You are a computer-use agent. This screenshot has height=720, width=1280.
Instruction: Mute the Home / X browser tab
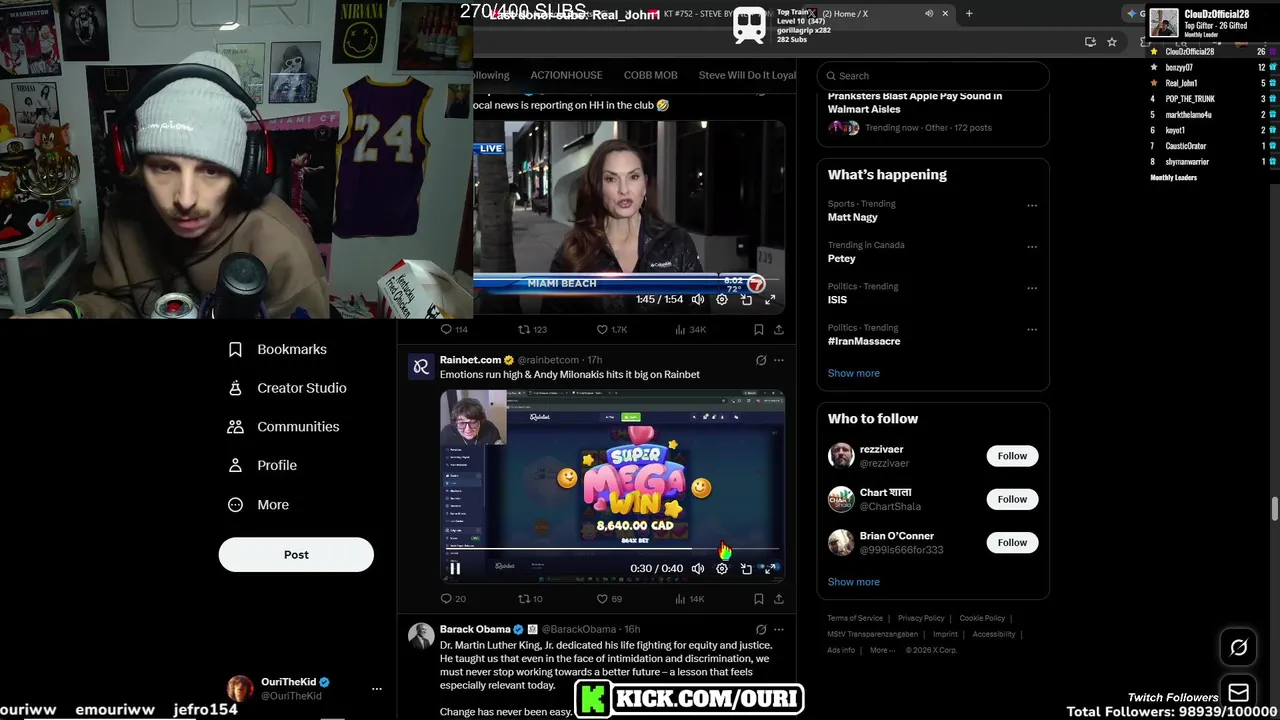tap(929, 14)
